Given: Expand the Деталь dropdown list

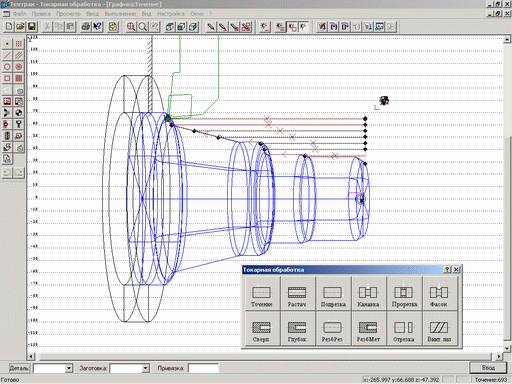Looking at the screenshot, I should tap(69, 368).
